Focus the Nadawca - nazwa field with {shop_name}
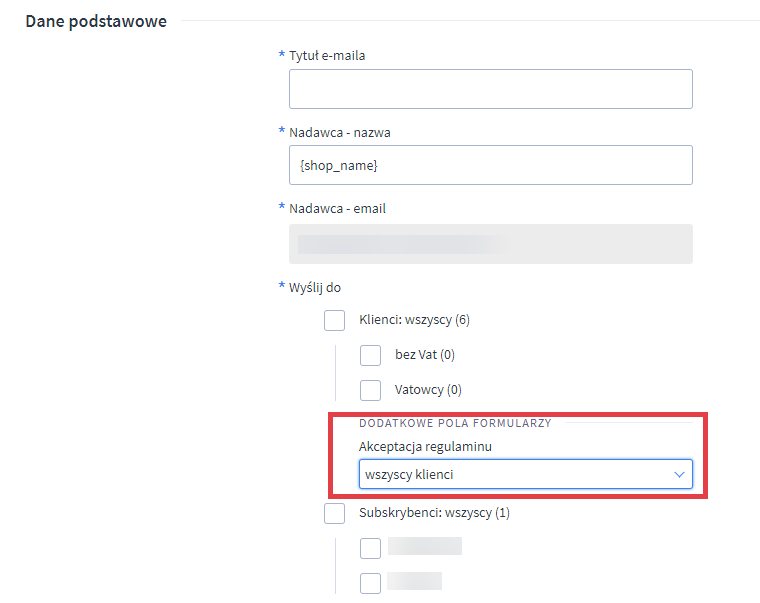 click(x=490, y=165)
